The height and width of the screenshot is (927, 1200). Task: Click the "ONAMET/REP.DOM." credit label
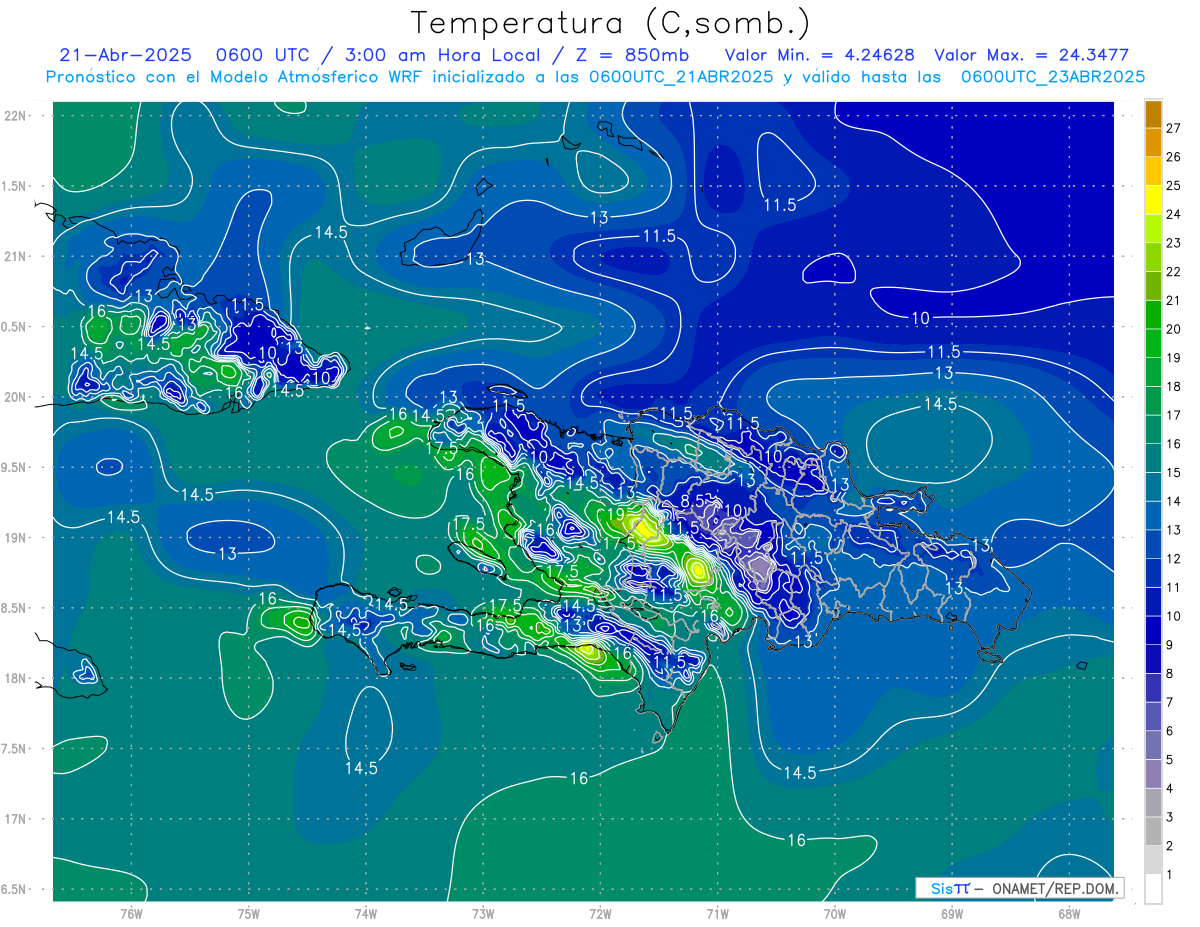[x=1055, y=888]
